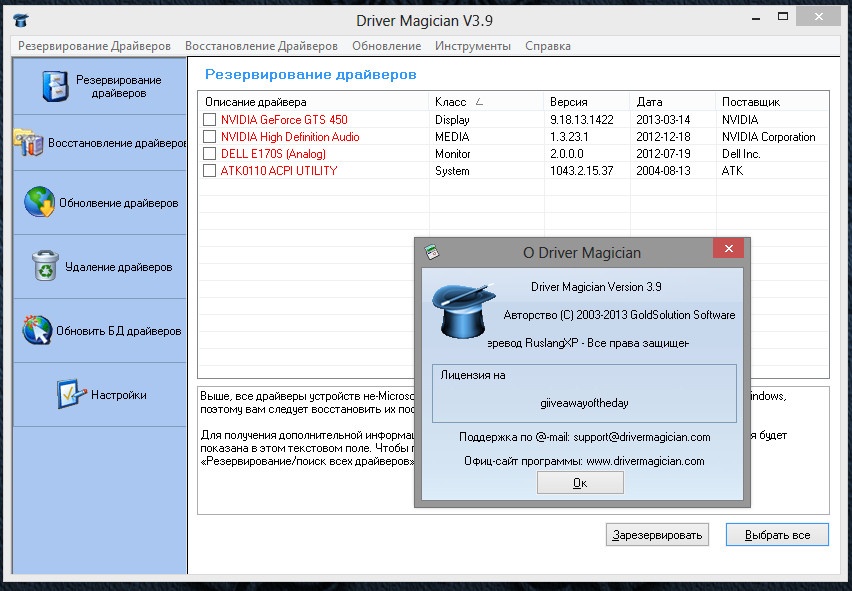The image size is (852, 591).
Task: Click the magician hat logo in About dialog
Action: point(463,311)
